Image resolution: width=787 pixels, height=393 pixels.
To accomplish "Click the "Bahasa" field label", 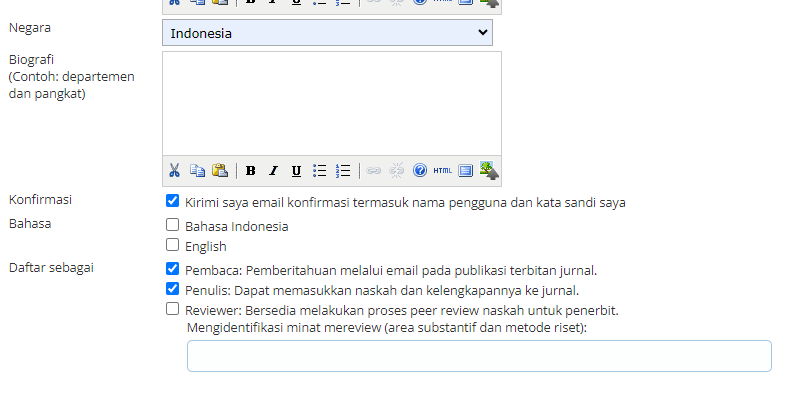I will click(30, 223).
